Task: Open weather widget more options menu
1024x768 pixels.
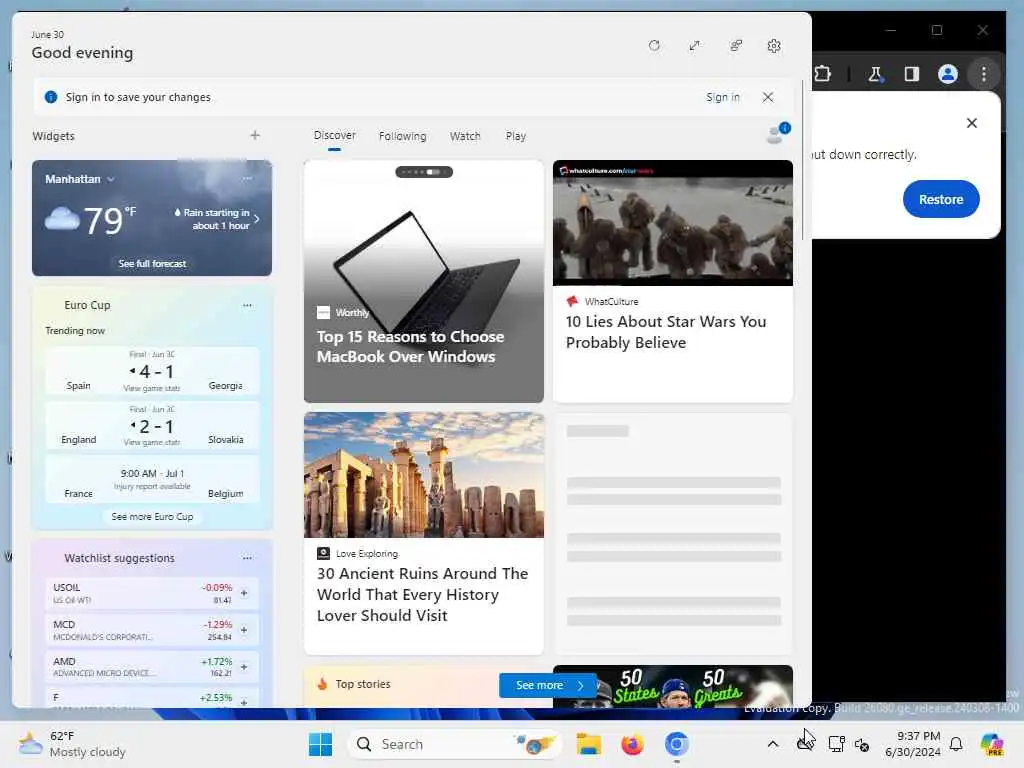Action: (x=247, y=178)
